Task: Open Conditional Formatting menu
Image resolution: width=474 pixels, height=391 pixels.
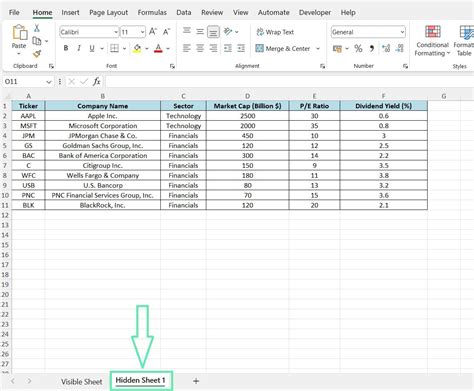Action: tap(432, 41)
